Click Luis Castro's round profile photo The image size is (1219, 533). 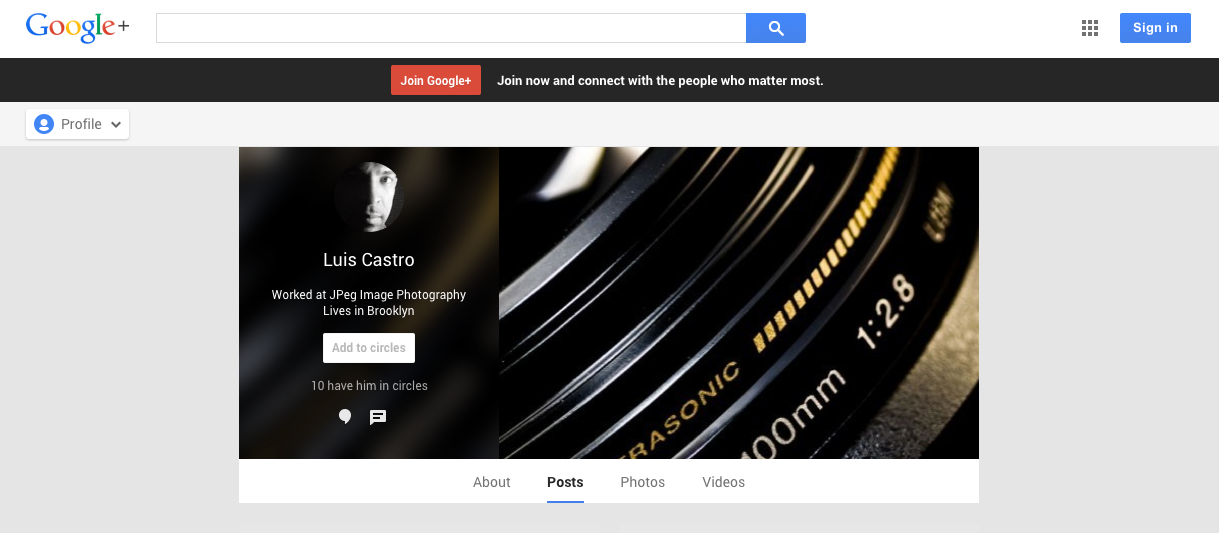point(369,197)
